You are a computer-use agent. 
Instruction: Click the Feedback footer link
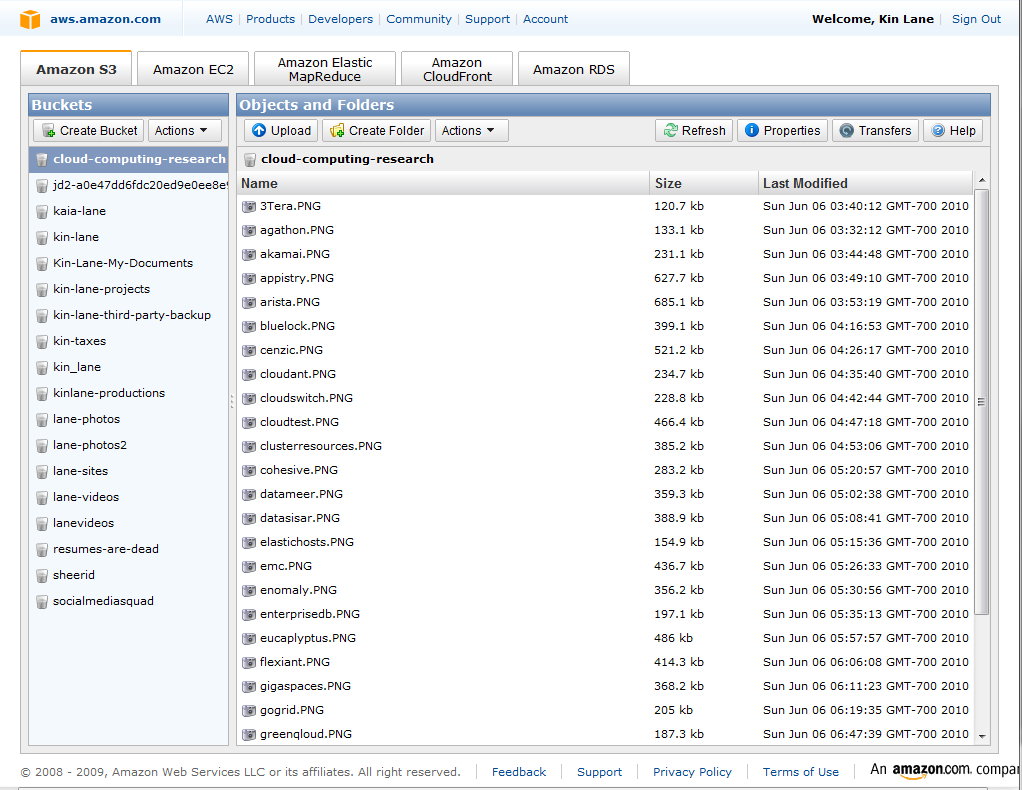point(519,772)
